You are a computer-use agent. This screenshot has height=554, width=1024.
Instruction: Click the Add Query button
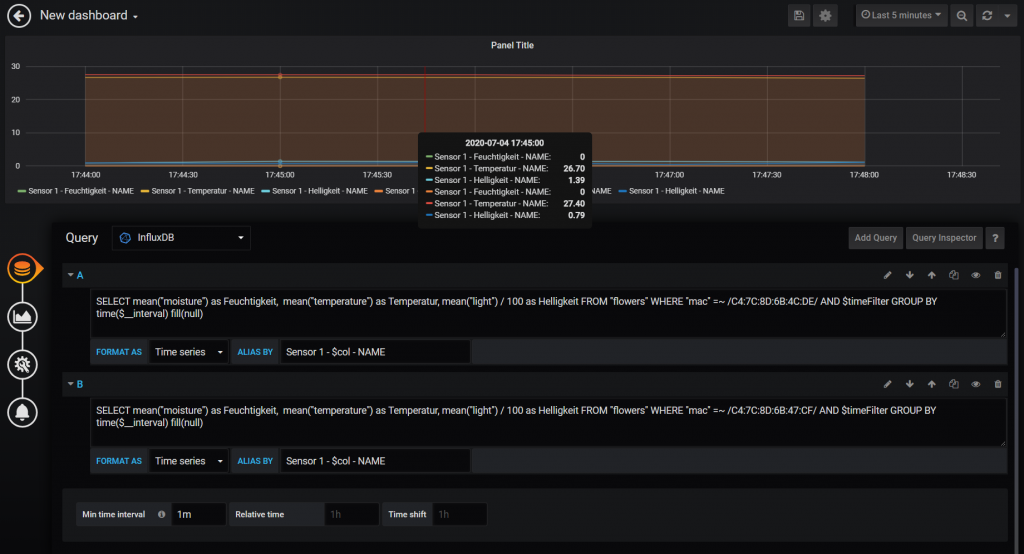tap(875, 238)
